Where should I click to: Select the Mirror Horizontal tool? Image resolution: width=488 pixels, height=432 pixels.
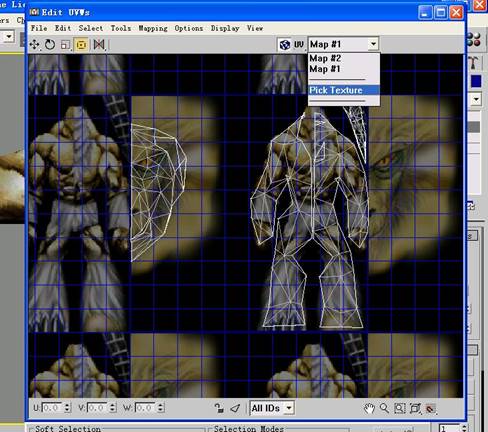[99, 44]
